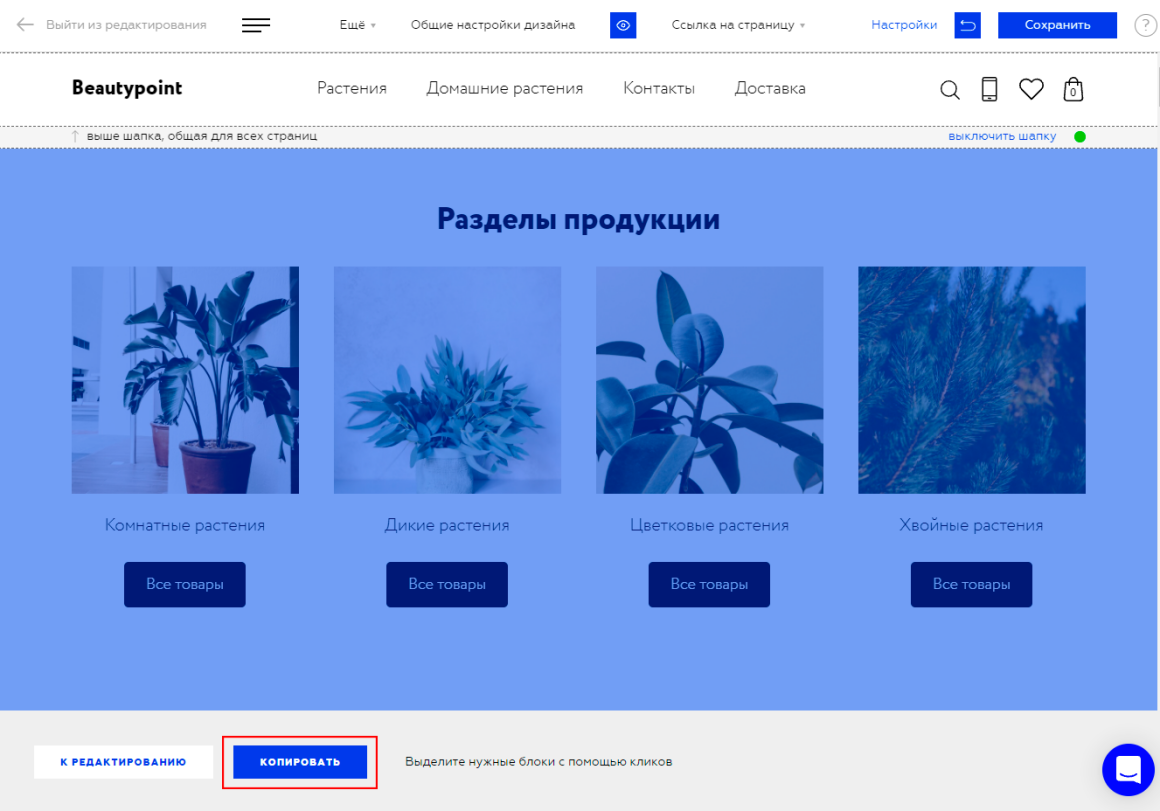
Task: Click the Дикие растения image
Action: point(448,380)
